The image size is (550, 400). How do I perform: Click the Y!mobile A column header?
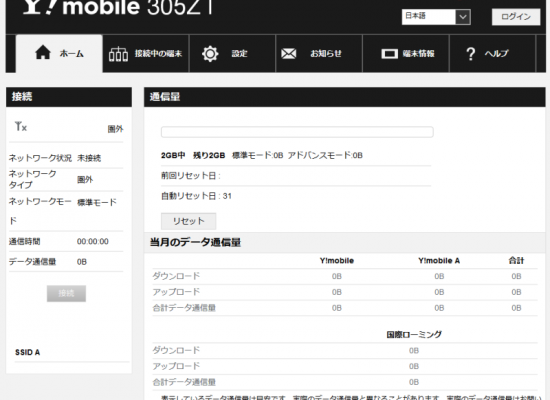click(439, 260)
